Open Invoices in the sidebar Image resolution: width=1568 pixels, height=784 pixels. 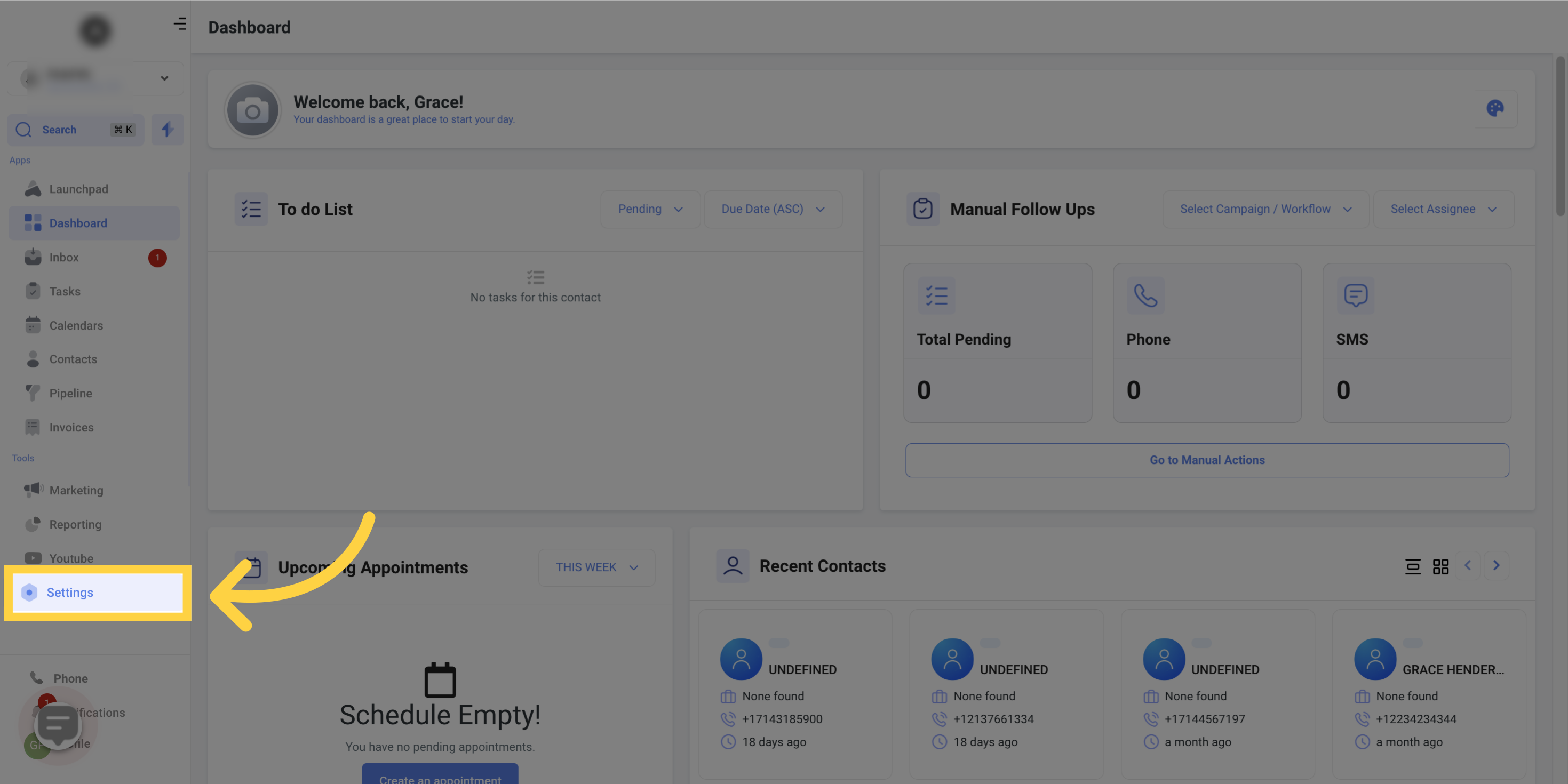coord(94,427)
